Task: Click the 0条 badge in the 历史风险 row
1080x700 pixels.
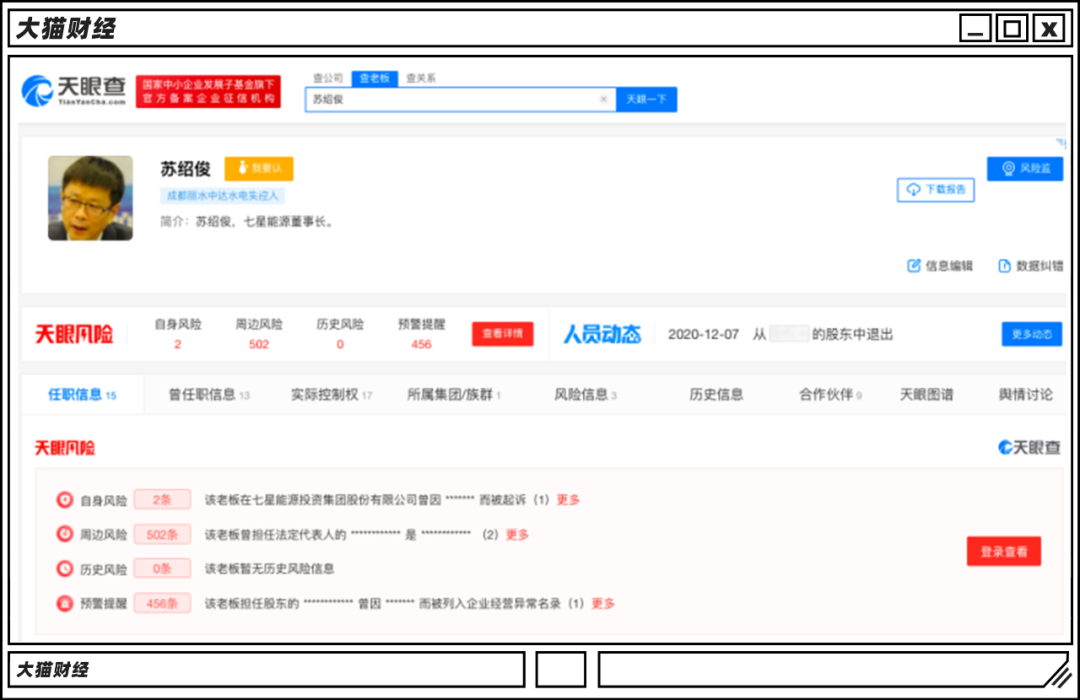Action: click(162, 568)
